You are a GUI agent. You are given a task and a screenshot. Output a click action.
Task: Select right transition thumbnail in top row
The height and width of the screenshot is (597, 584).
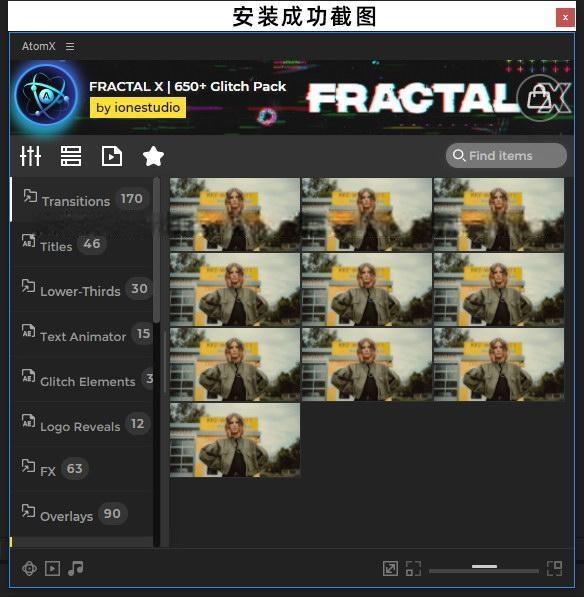(x=499, y=215)
